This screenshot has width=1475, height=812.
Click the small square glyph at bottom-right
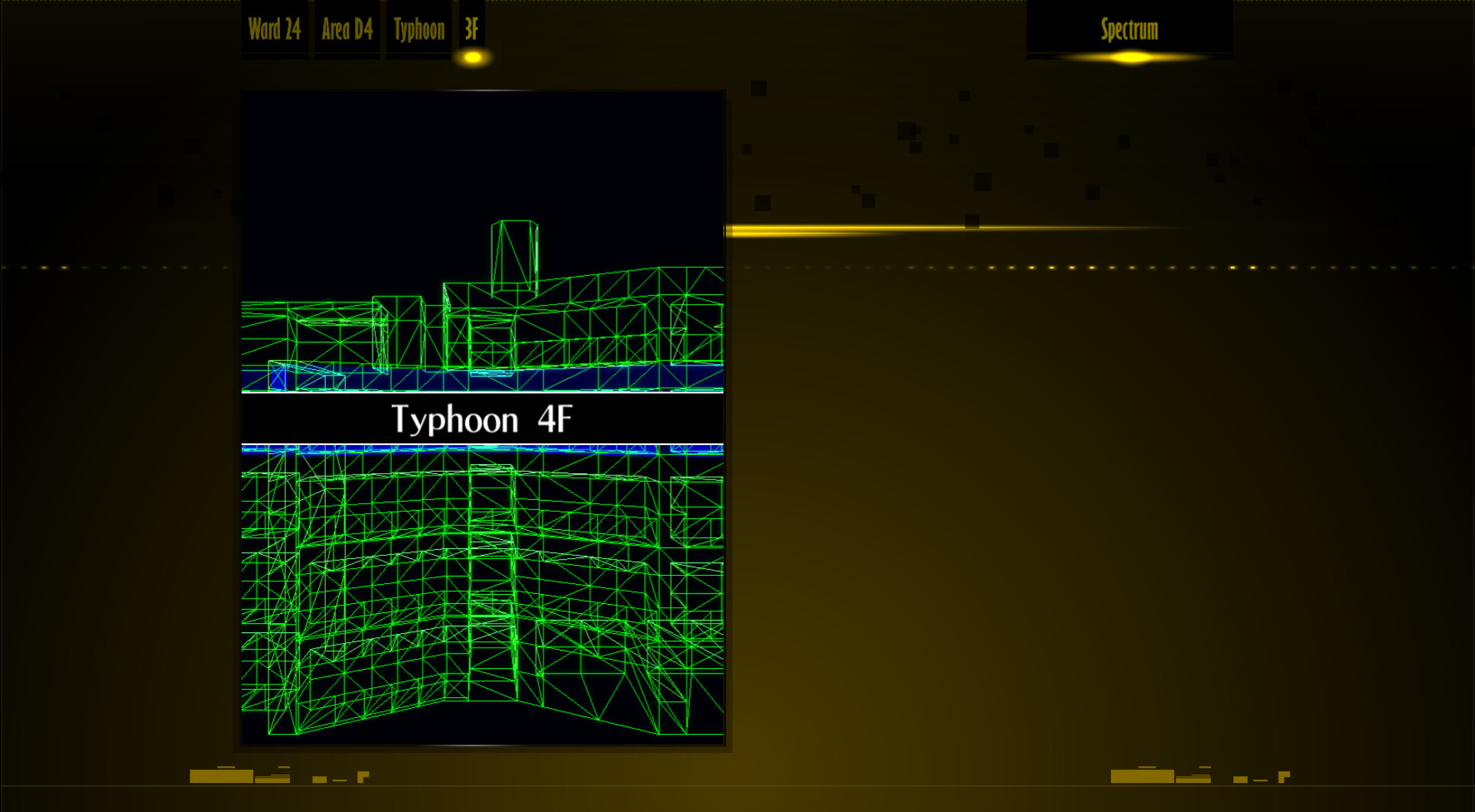1240,779
